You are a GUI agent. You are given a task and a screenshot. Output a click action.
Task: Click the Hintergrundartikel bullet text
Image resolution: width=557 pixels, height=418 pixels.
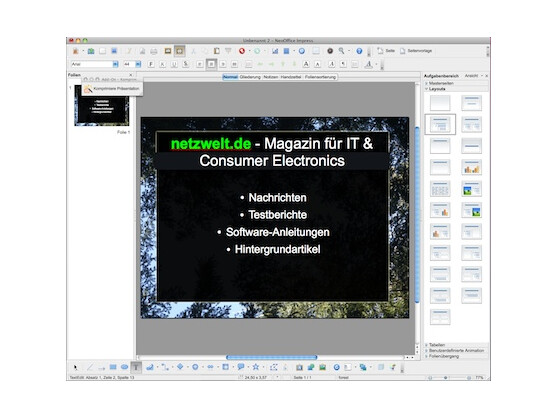277,250
